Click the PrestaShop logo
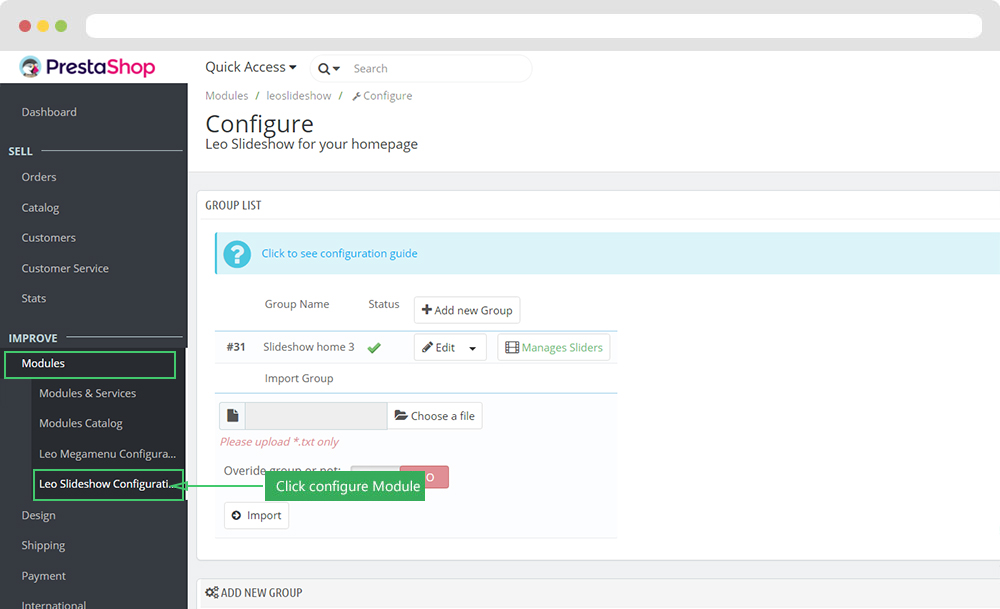This screenshot has width=1000, height=609. [87, 67]
